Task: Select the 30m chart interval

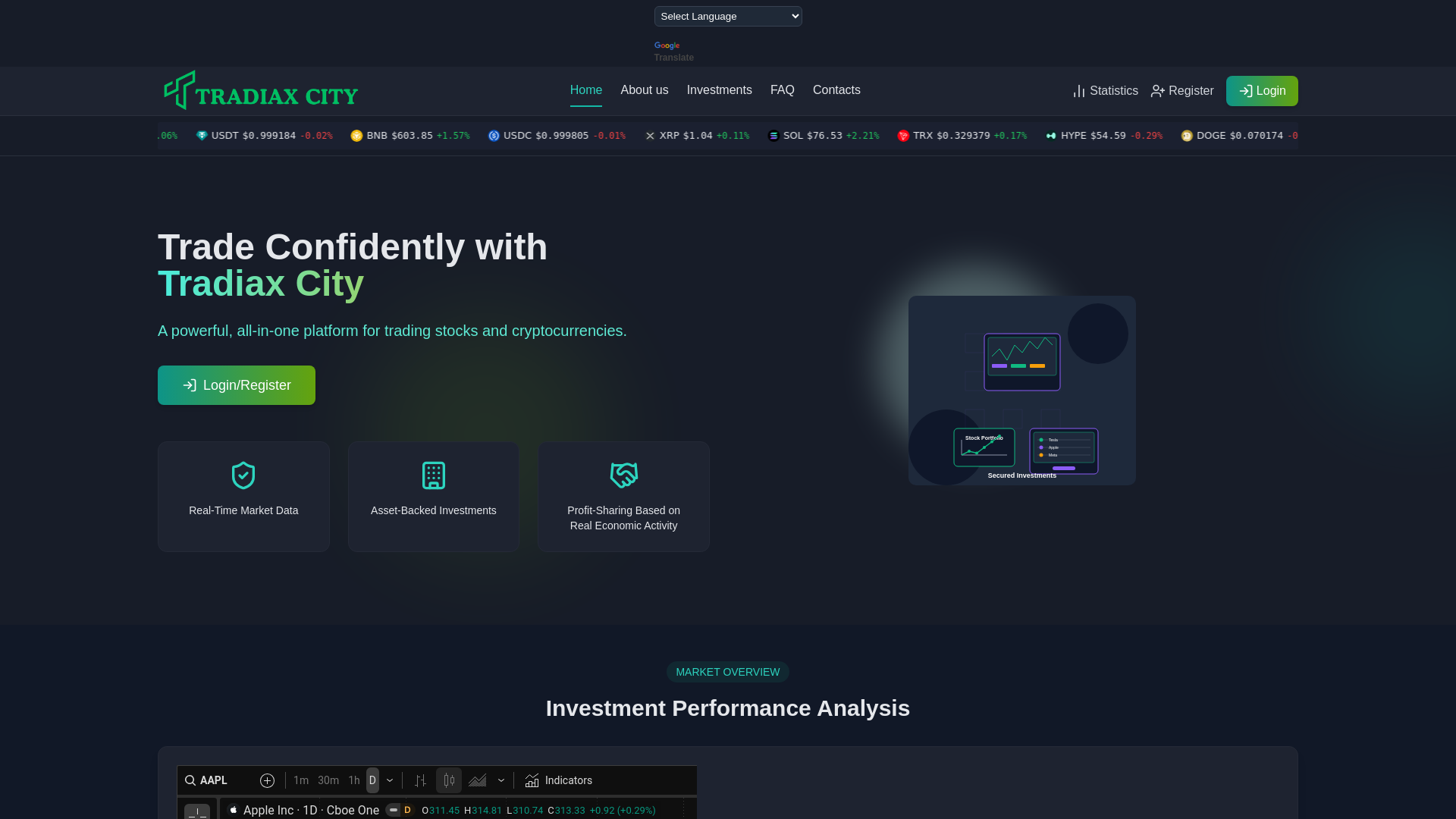Action: [x=328, y=780]
